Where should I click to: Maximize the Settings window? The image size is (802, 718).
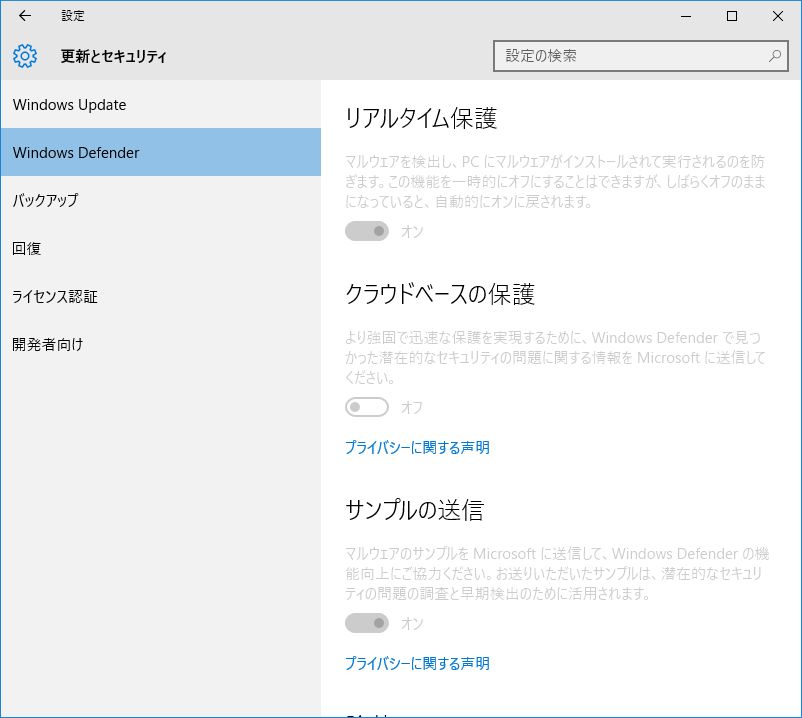[x=732, y=16]
